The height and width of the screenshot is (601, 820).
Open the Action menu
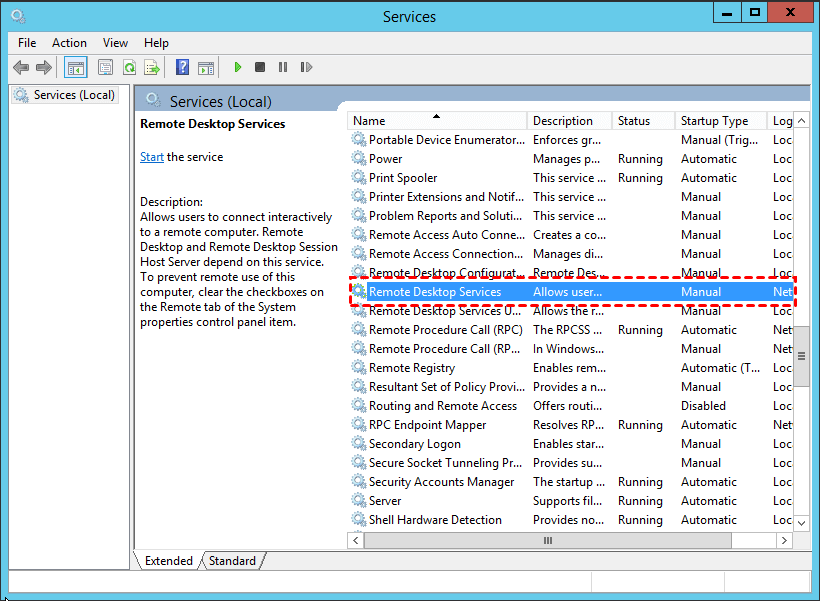coord(69,43)
